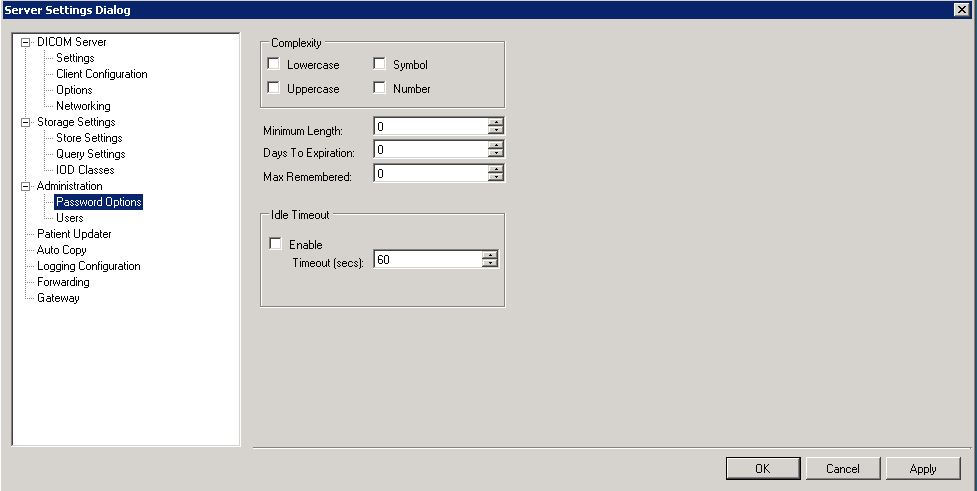The width and height of the screenshot is (977, 491).
Task: Select the Administration label in tree
Action: click(69, 186)
